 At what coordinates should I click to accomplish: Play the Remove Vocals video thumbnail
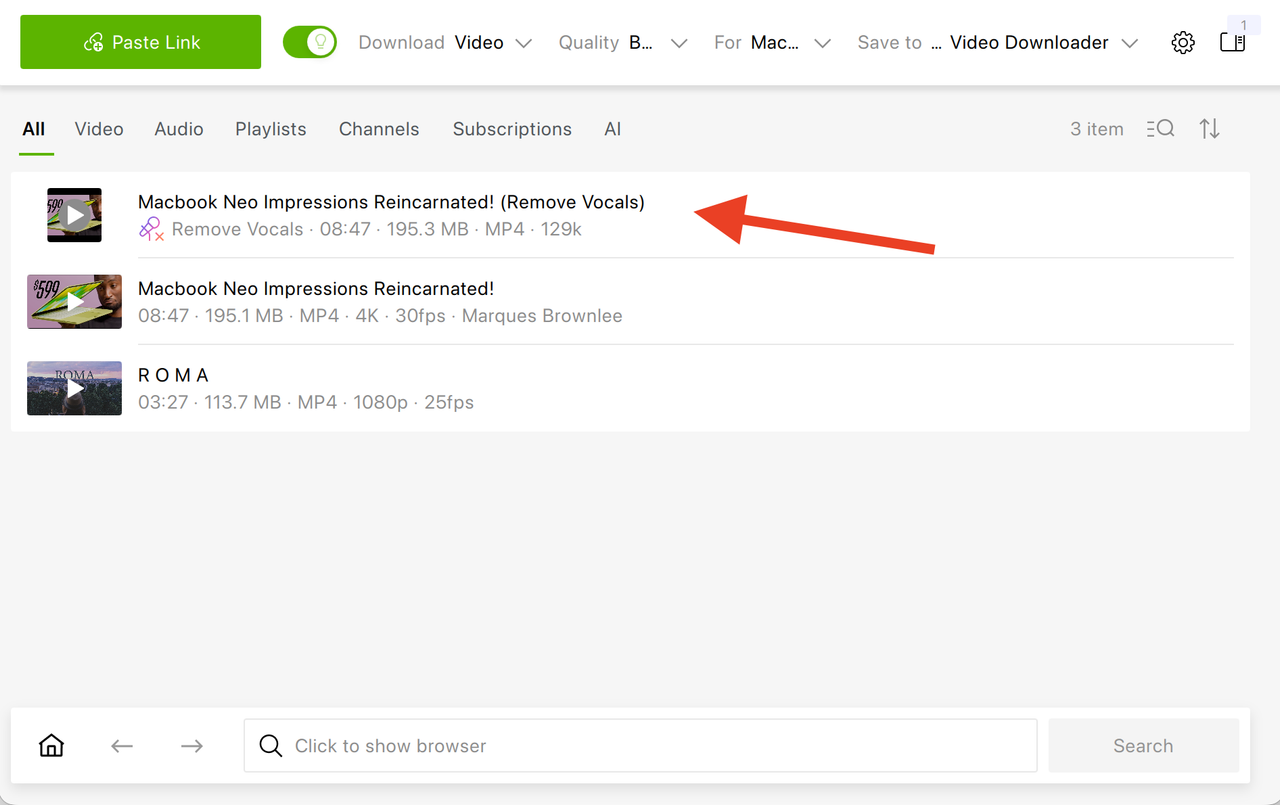[75, 215]
